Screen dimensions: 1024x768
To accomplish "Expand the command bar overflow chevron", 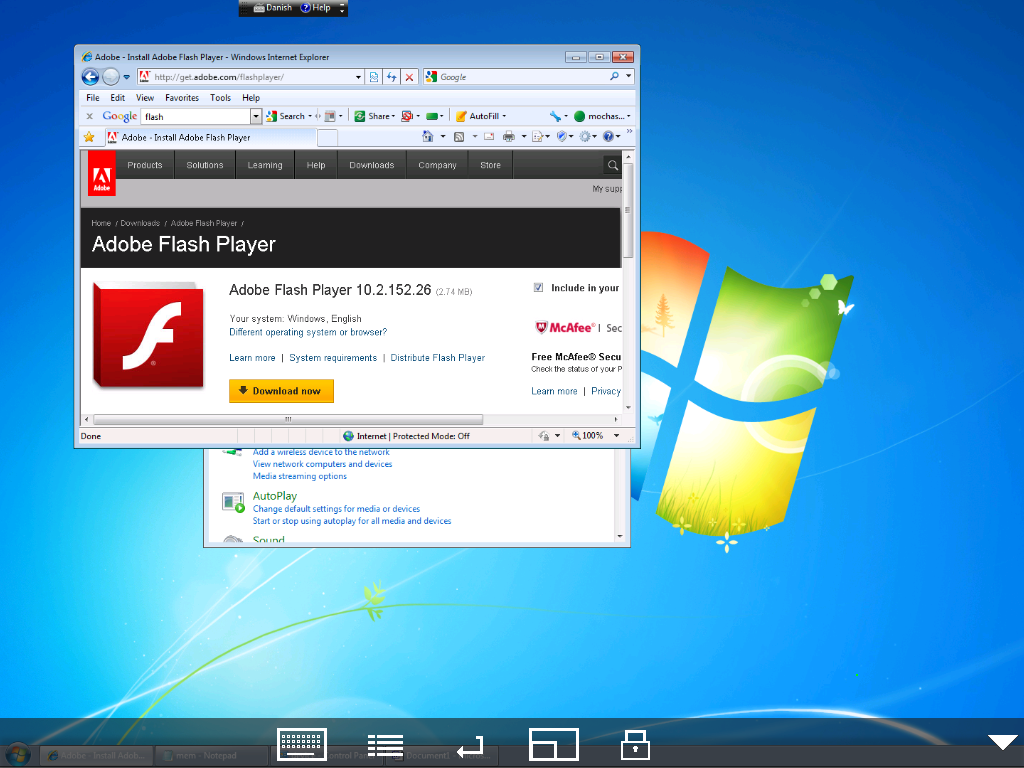I will (x=630, y=132).
